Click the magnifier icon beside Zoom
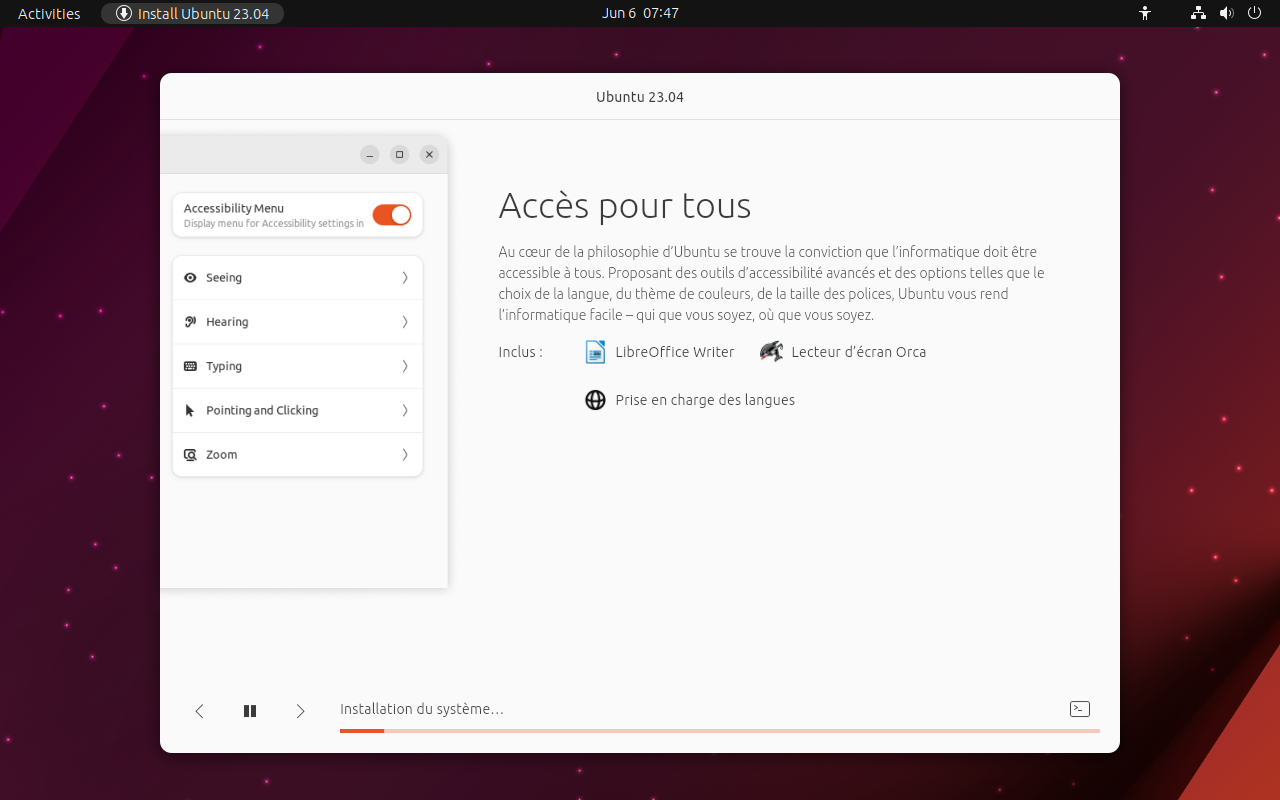Screen dimensions: 1280x800 [190, 455]
